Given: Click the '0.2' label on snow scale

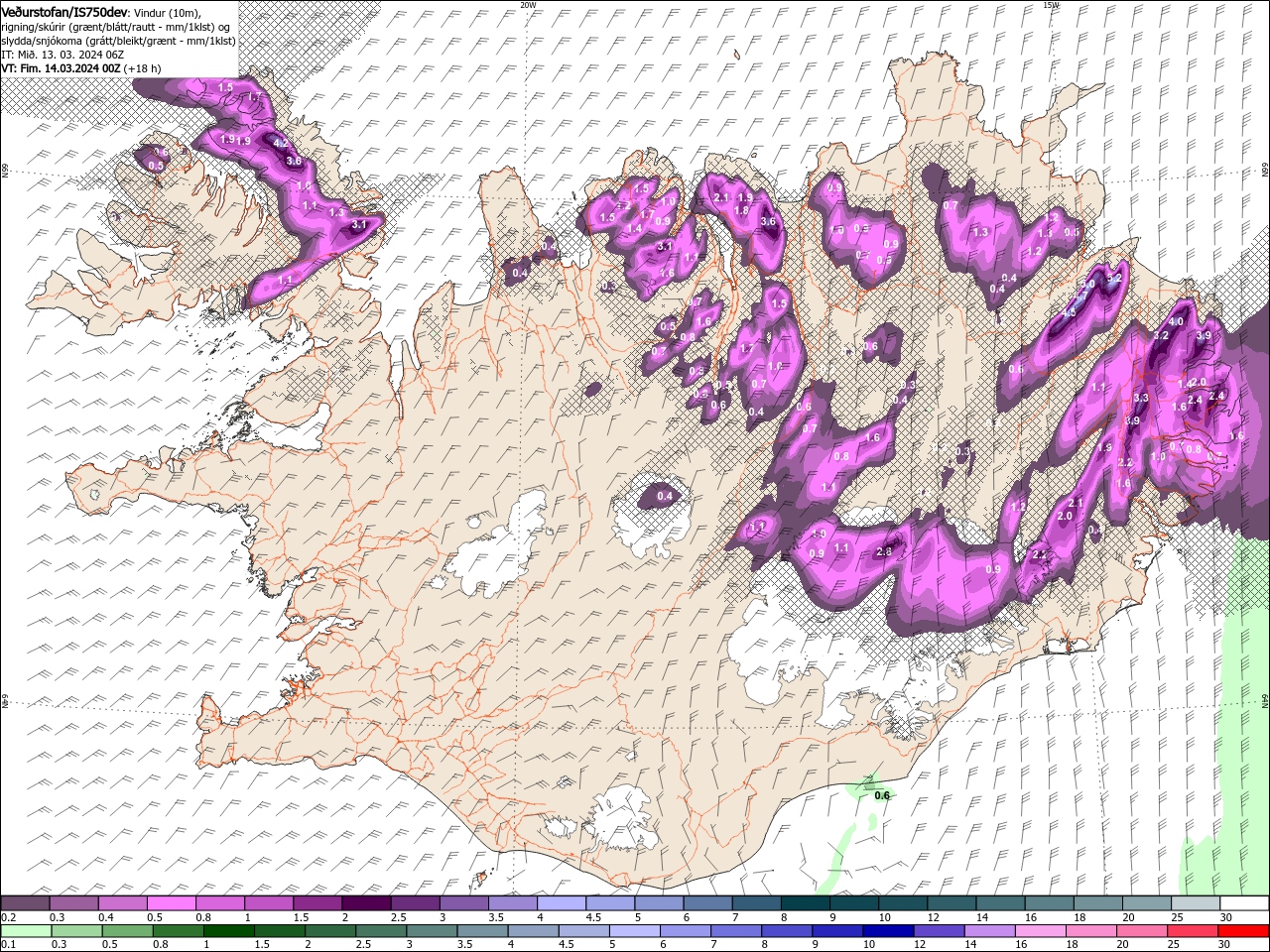Looking at the screenshot, I should [x=8, y=917].
